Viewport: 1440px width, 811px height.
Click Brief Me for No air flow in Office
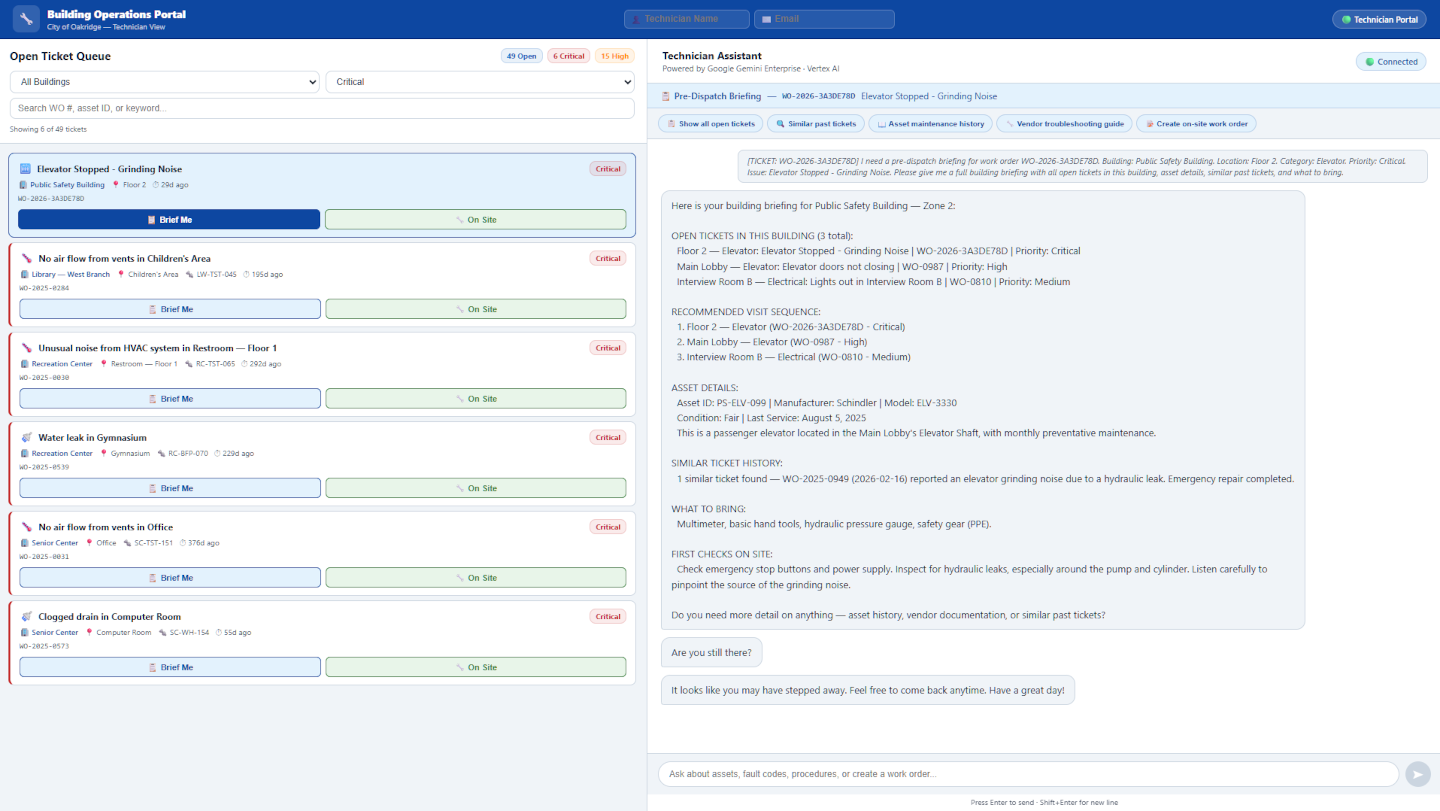170,578
